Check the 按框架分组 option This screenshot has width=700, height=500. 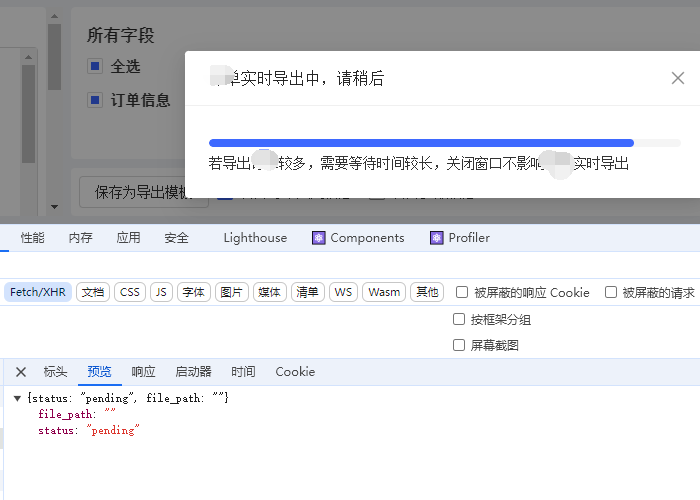point(459,319)
